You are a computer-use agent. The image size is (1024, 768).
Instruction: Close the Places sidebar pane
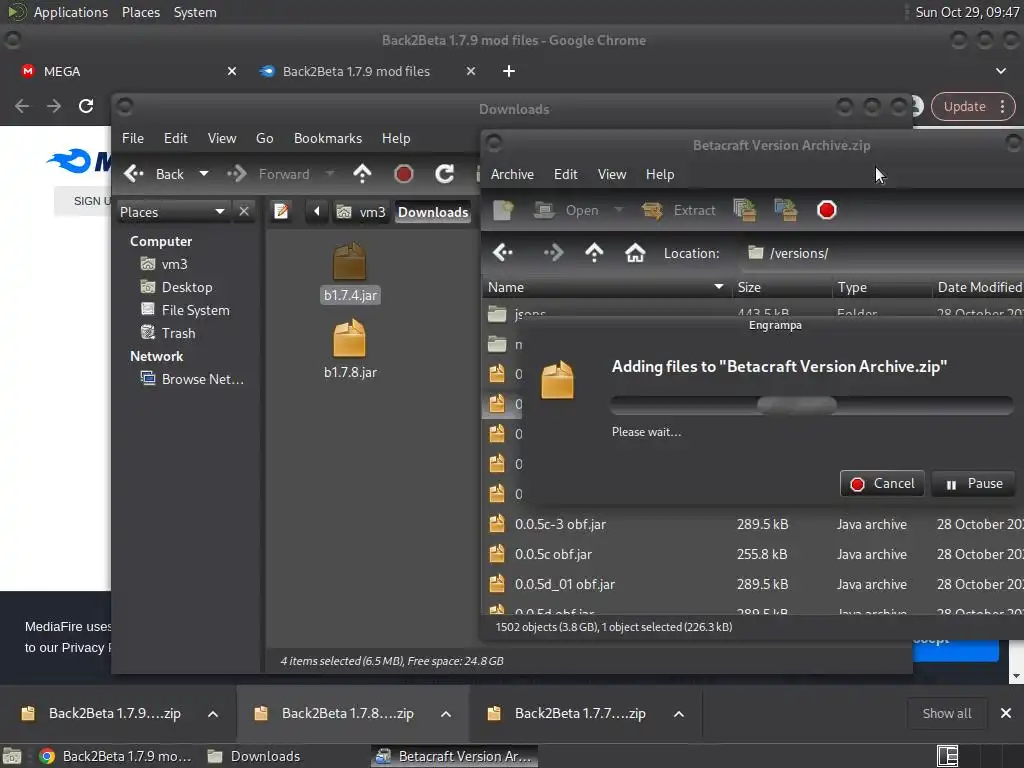(x=244, y=212)
